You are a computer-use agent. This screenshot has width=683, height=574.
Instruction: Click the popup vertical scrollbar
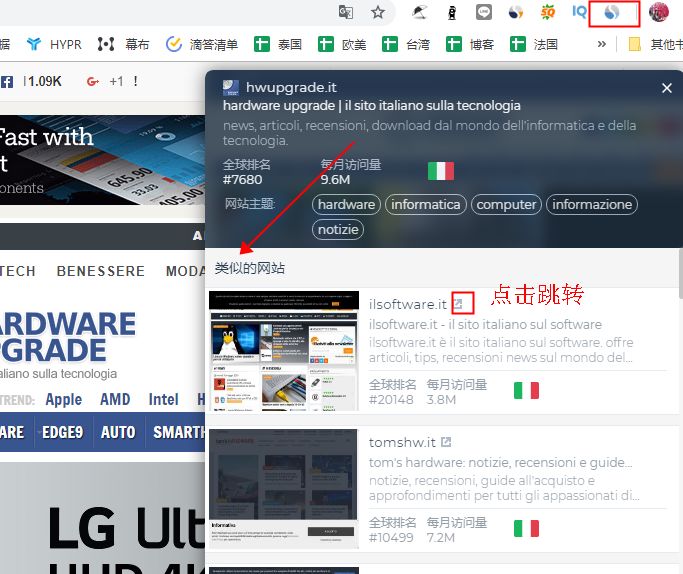(680, 274)
